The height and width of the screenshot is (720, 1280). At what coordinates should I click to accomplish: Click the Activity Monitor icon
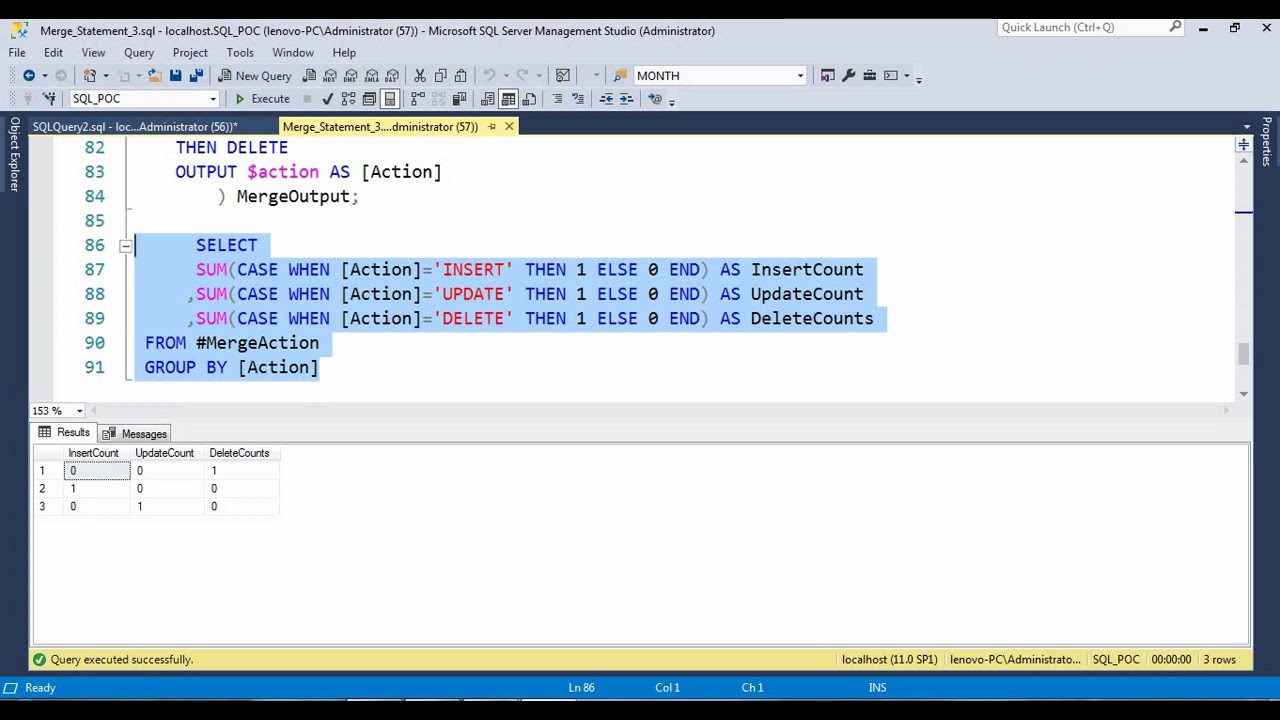pyautogui.click(x=563, y=75)
